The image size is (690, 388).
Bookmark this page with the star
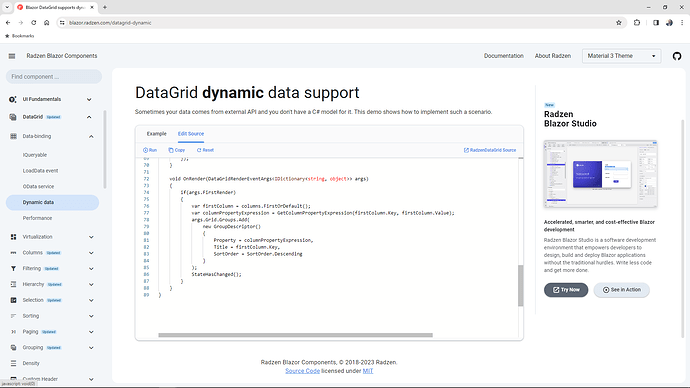(x=619, y=23)
